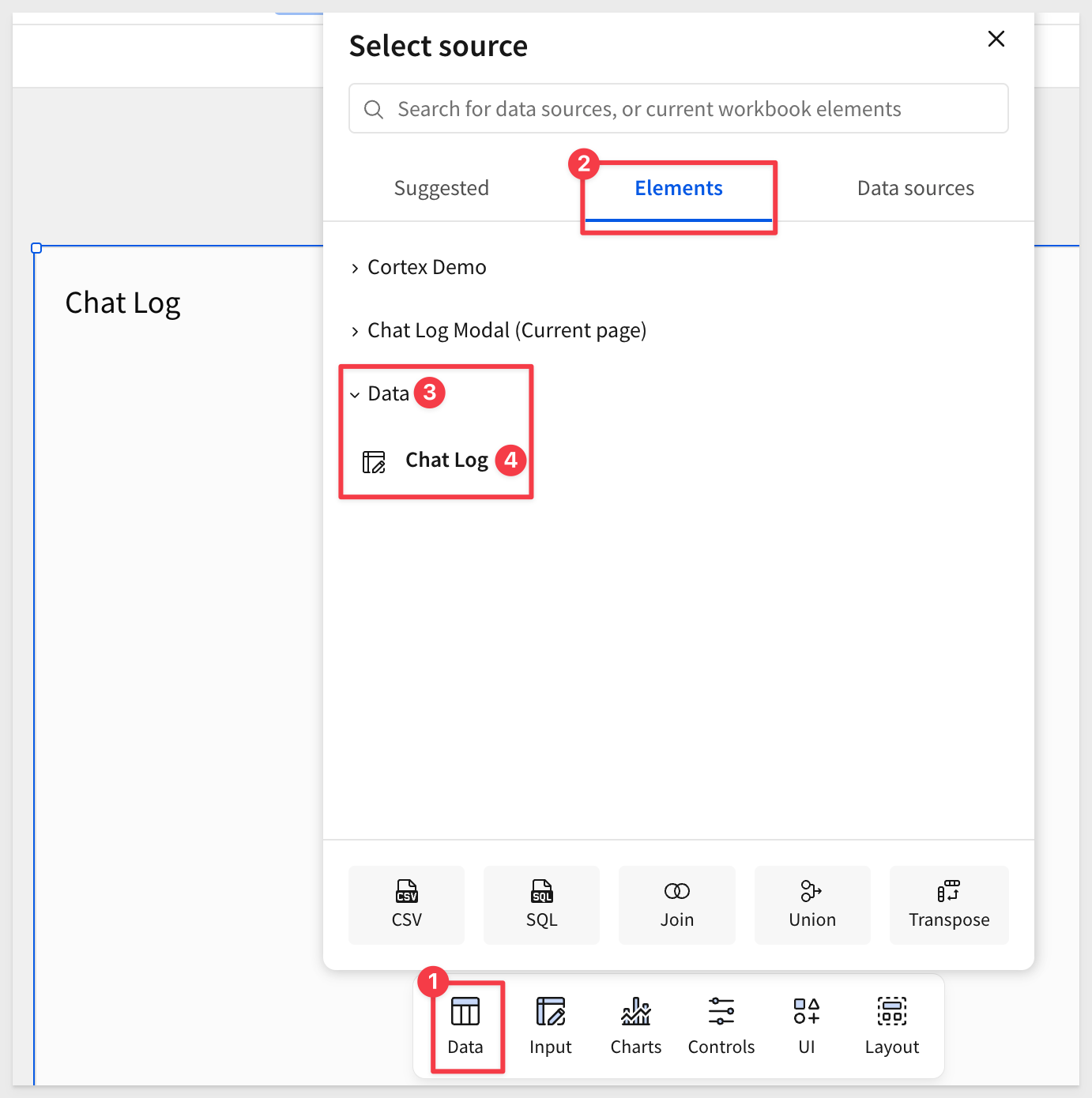Expand Chat Log Modal (Current page)

click(x=506, y=331)
